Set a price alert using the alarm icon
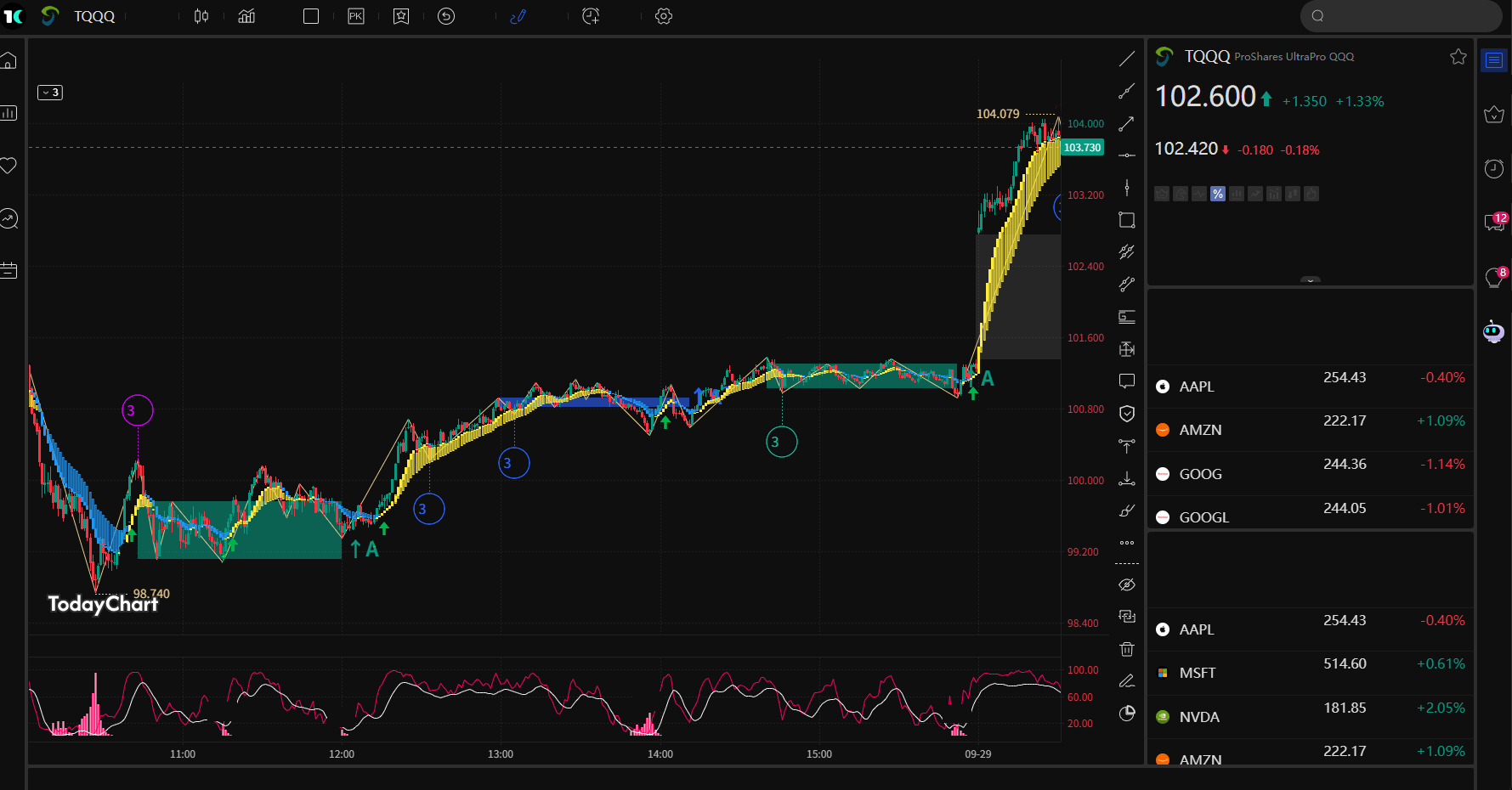This screenshot has width=1512, height=790. [590, 16]
